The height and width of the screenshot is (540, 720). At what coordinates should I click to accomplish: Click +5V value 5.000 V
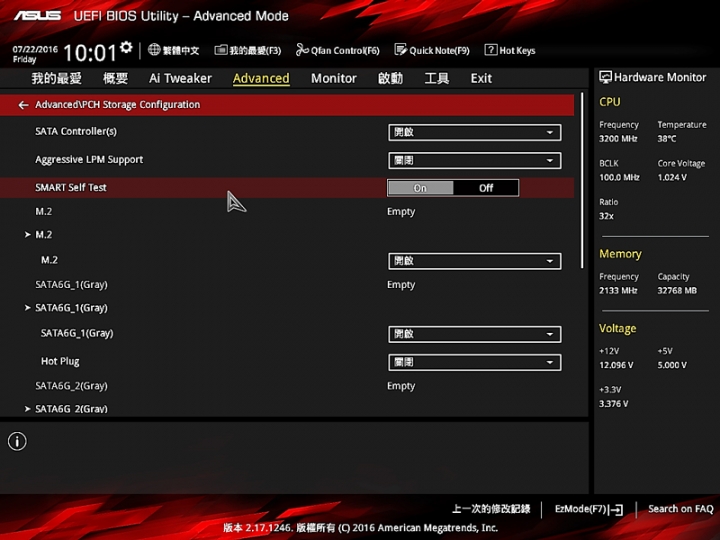point(672,365)
